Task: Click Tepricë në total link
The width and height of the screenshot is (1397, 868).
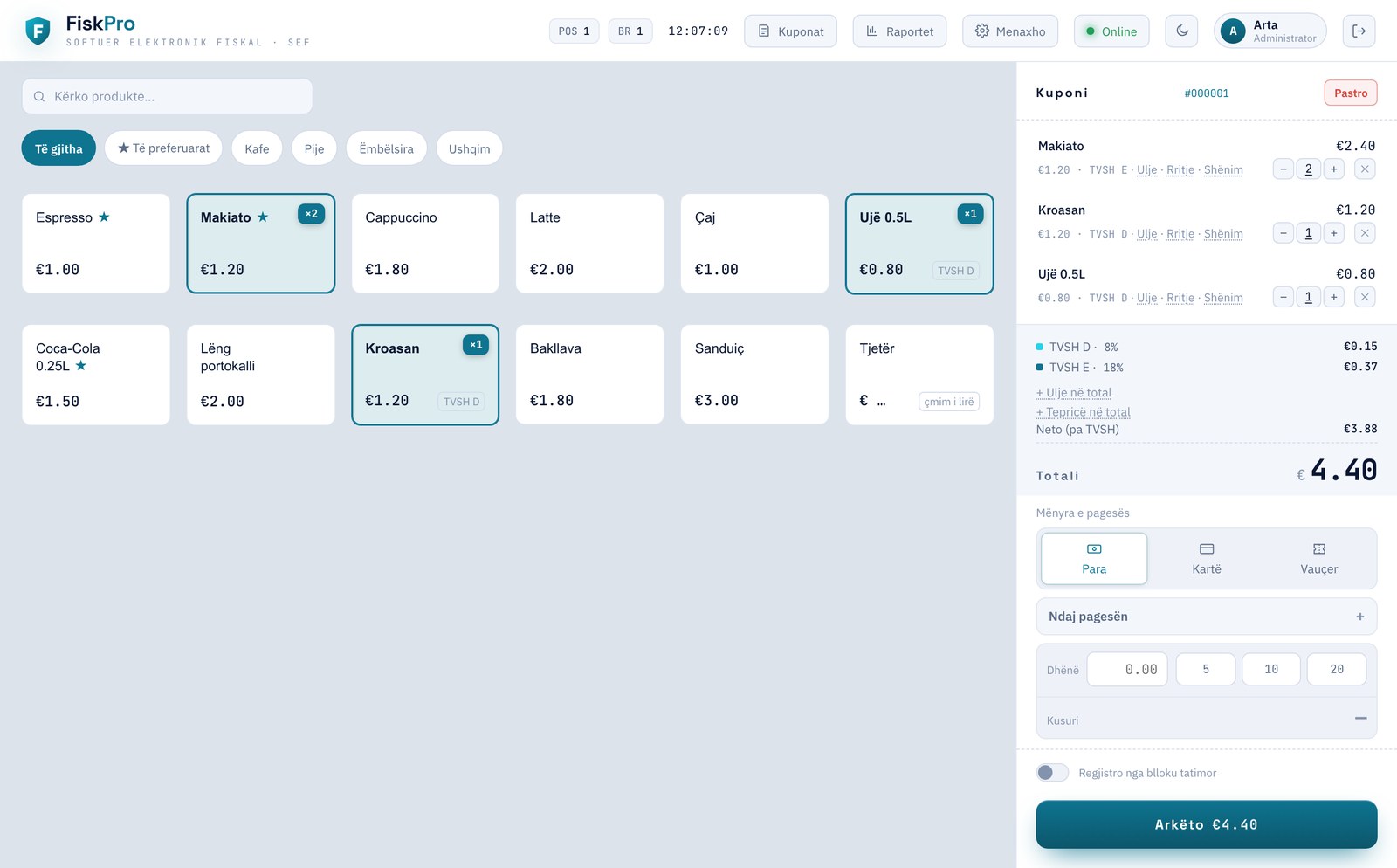Action: point(1084,412)
